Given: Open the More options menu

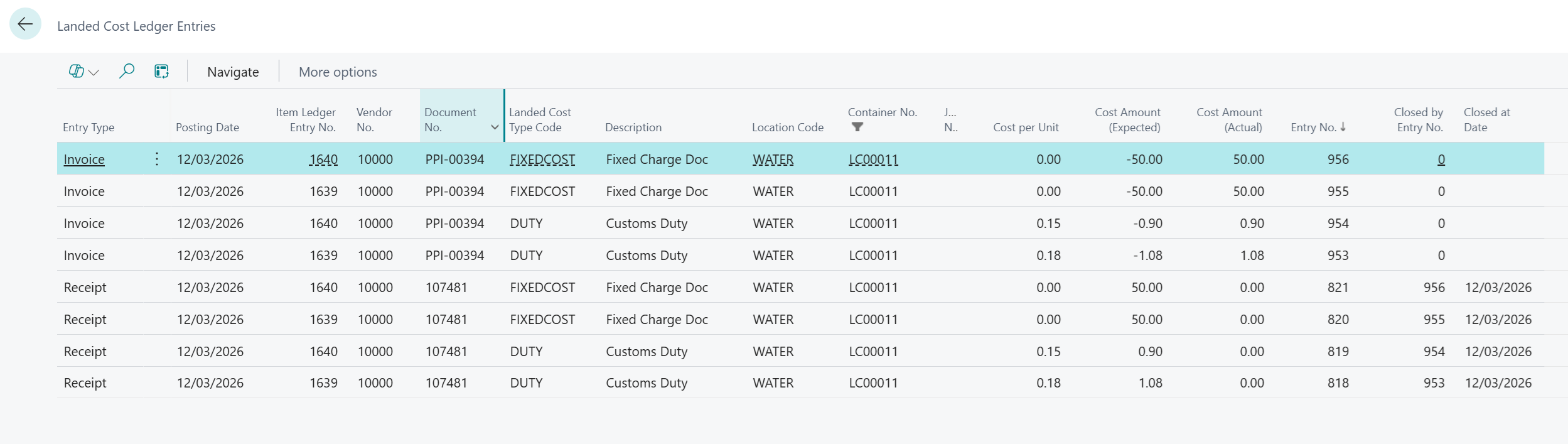Looking at the screenshot, I should (338, 72).
